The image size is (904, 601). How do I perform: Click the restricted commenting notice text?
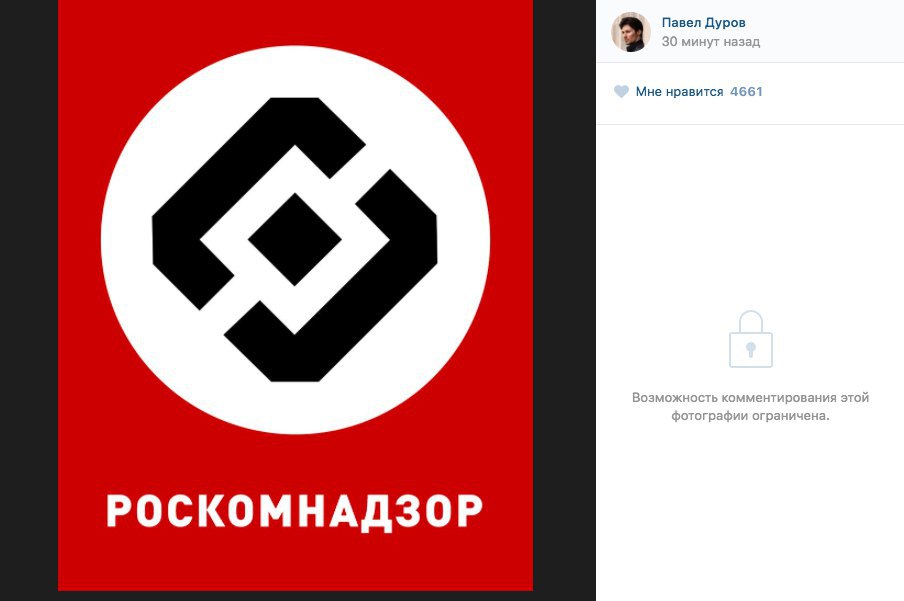pyautogui.click(x=750, y=407)
